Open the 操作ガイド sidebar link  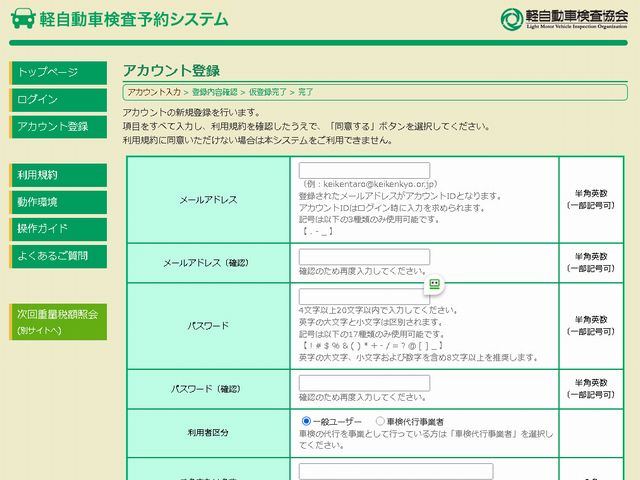tap(58, 229)
